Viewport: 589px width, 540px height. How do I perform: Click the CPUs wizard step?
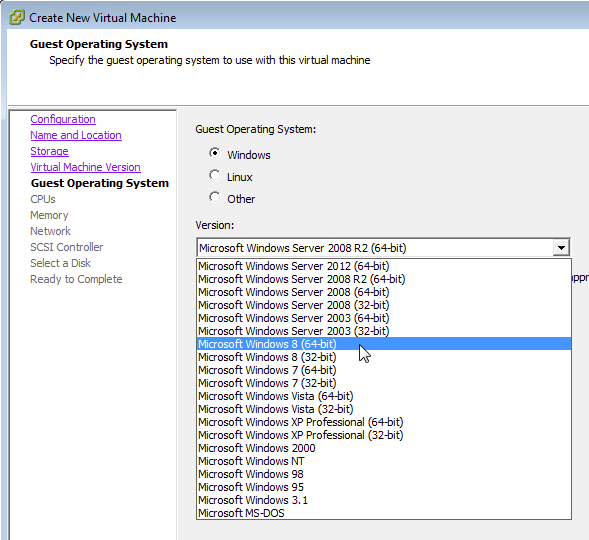[43, 199]
